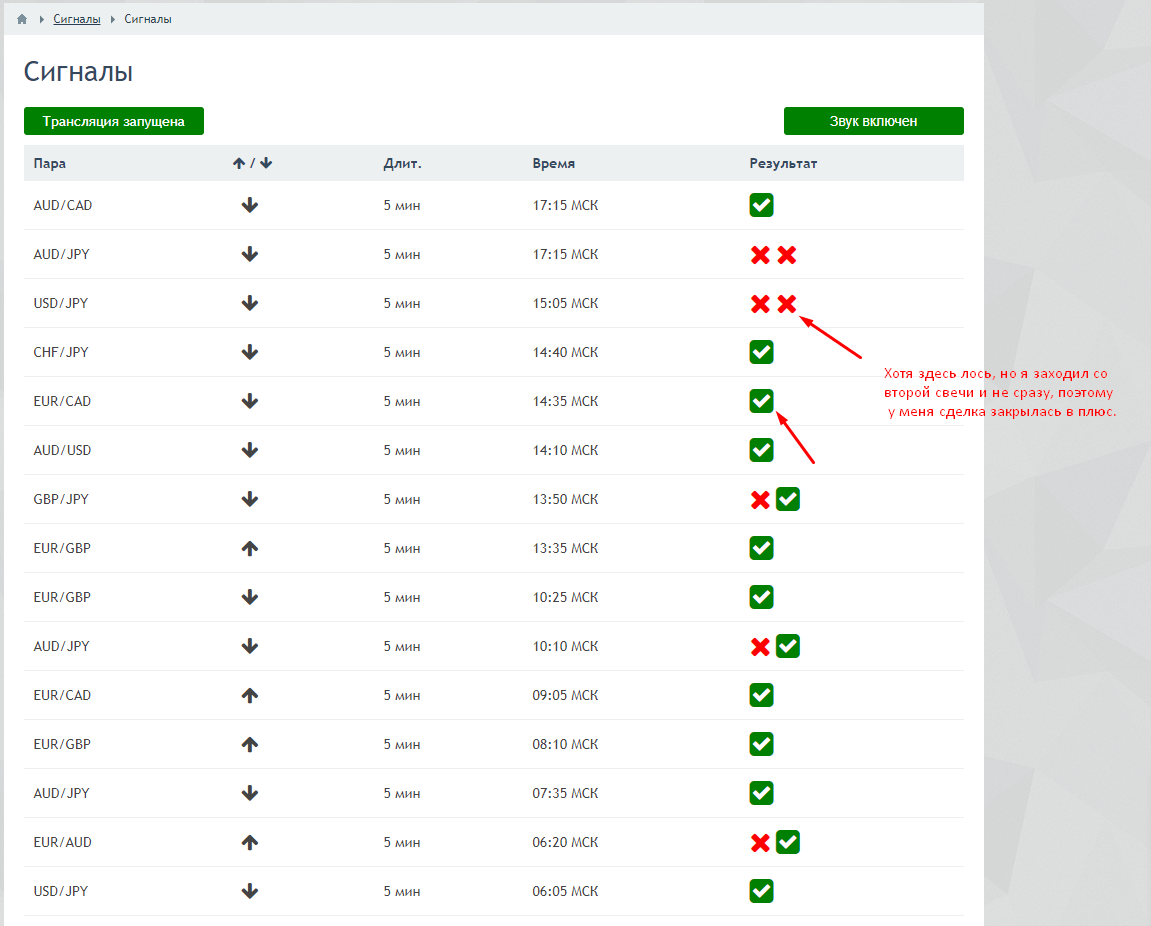The width and height of the screenshot is (1151, 926).
Task: Click the first red cross for AUD/JPY 17:15
Action: (x=760, y=255)
